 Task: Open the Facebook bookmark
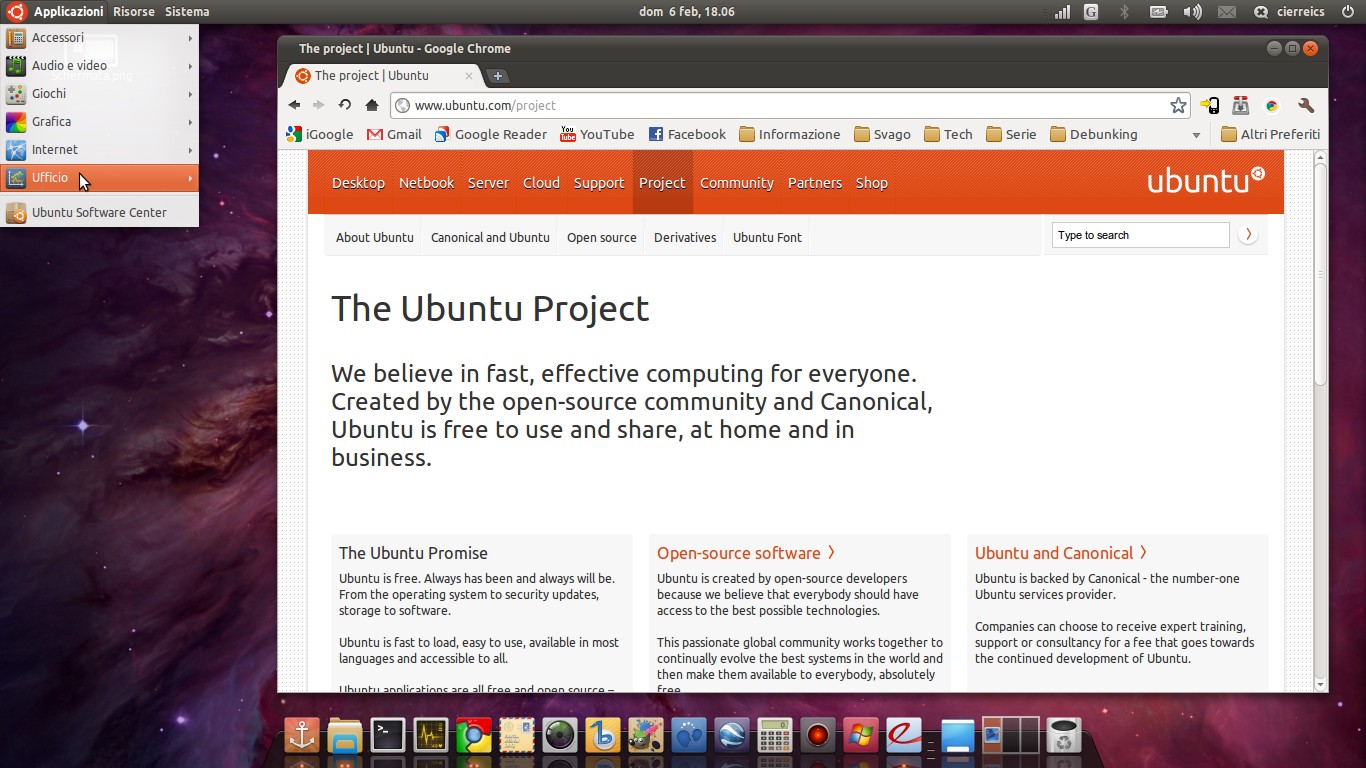coord(687,134)
